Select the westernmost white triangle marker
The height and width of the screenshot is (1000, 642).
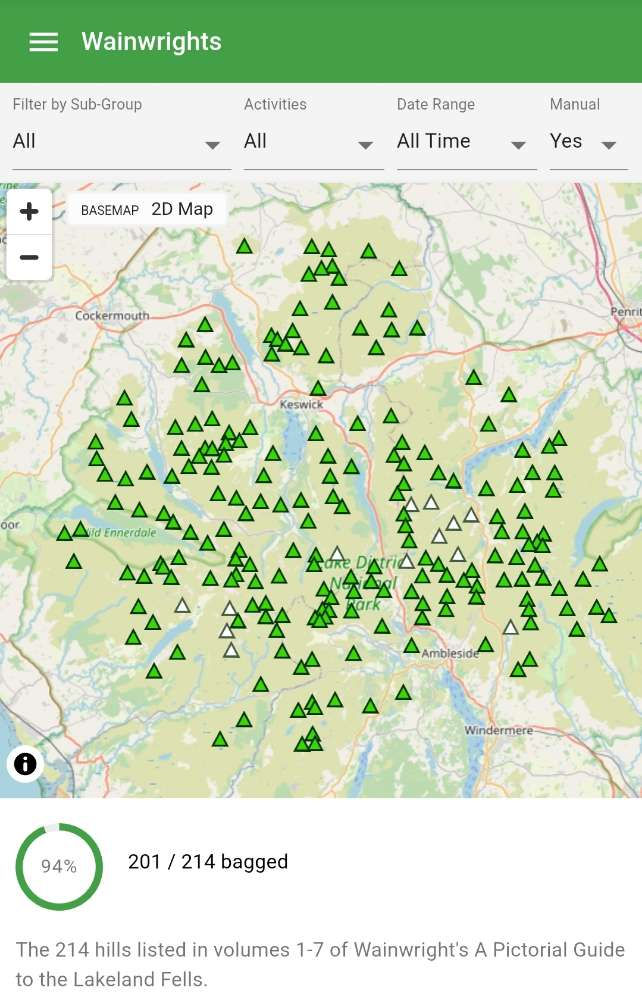click(182, 605)
